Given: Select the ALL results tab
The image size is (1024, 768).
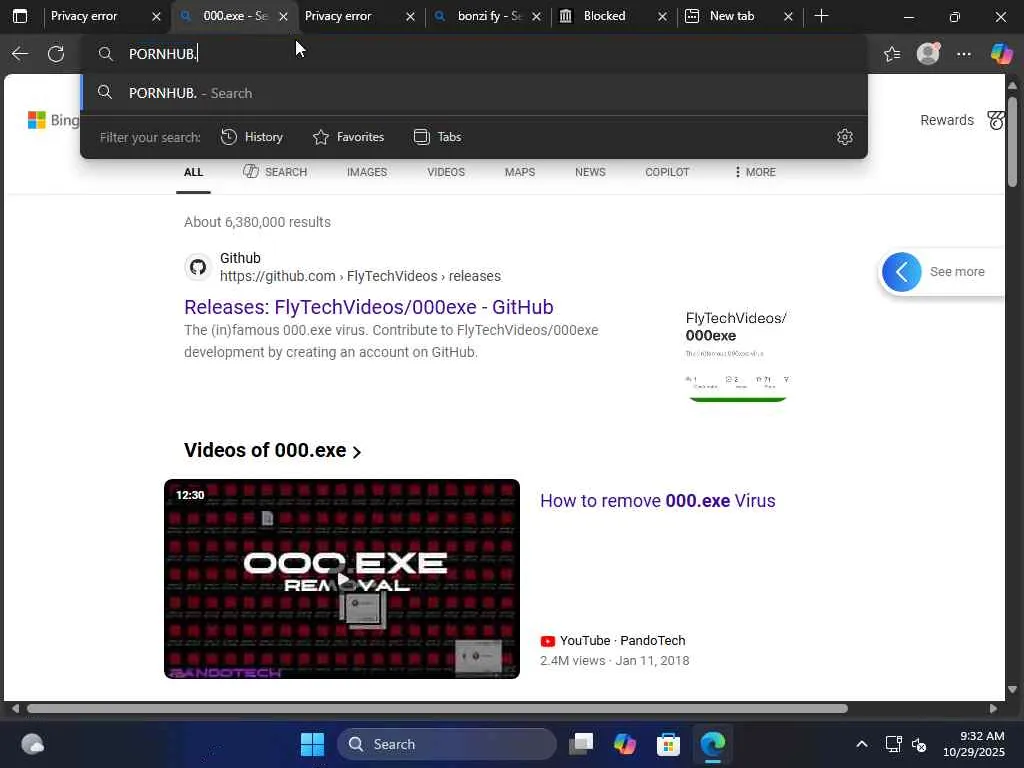Looking at the screenshot, I should coord(193,172).
